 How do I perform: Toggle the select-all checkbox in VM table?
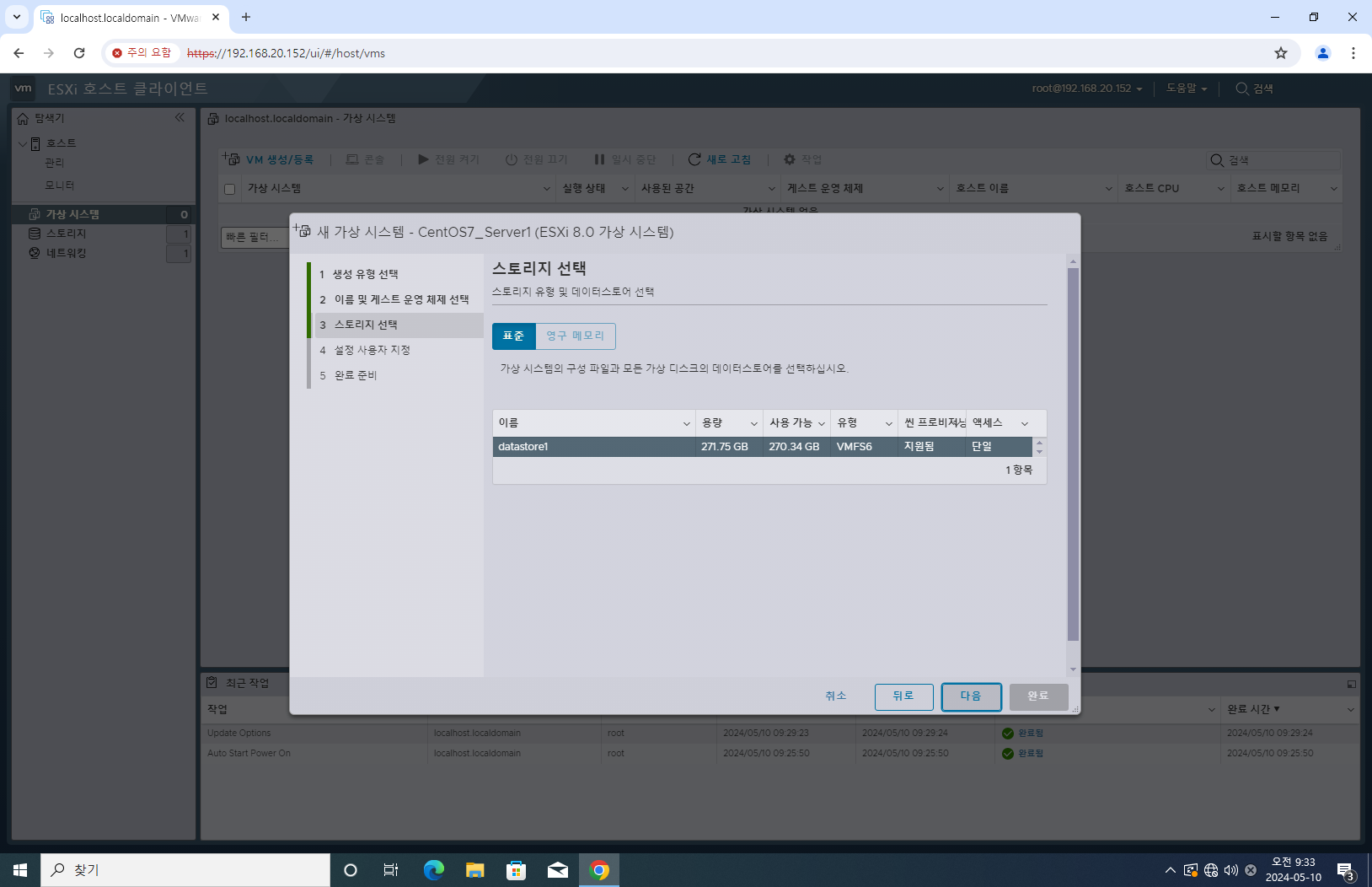(x=229, y=189)
